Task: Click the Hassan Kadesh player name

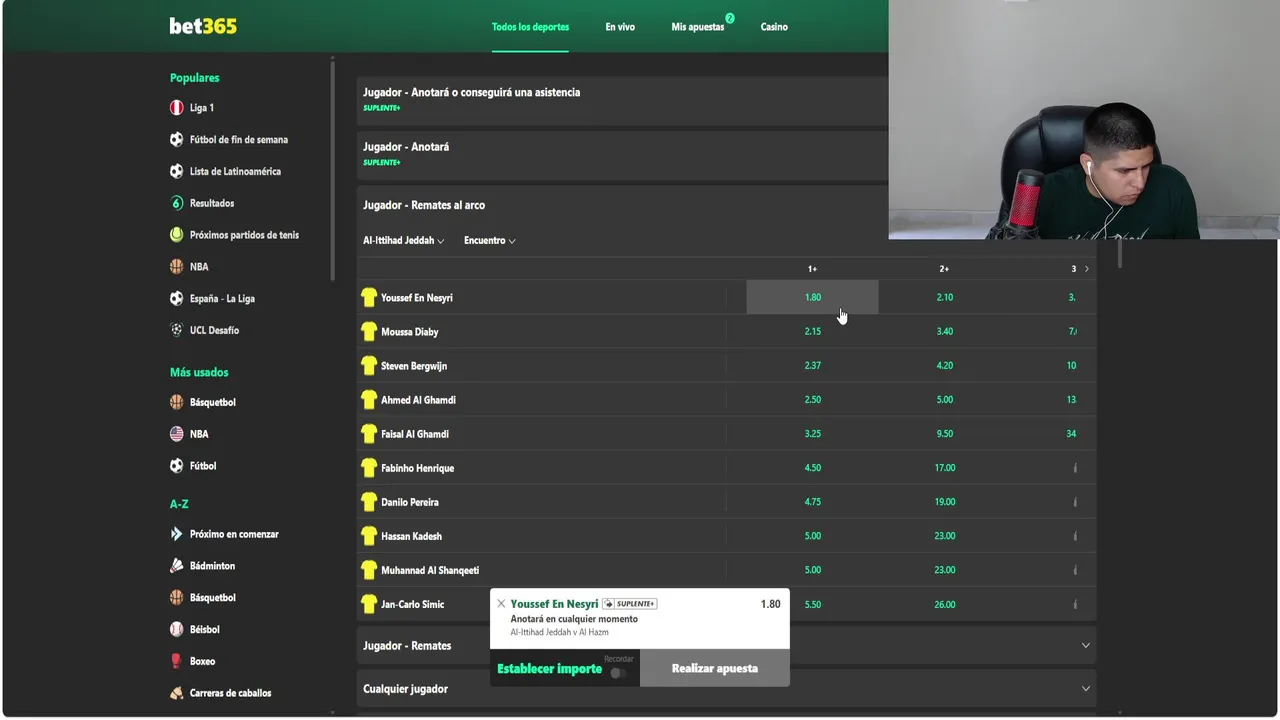Action: point(412,536)
